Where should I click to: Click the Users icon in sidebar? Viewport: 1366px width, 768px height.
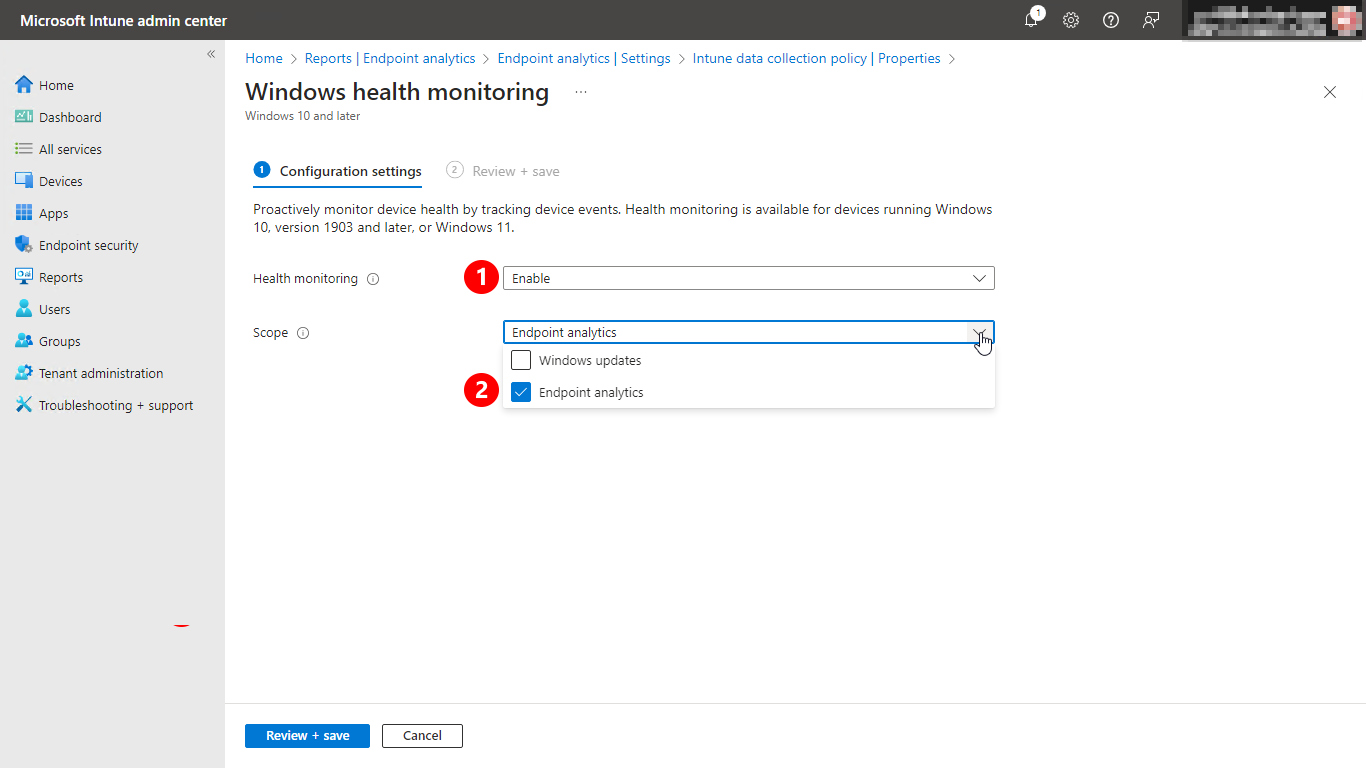click(x=24, y=309)
